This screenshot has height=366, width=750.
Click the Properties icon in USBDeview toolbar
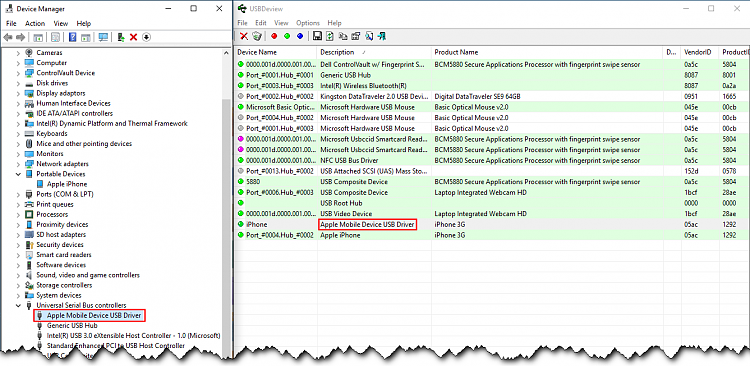355,36
